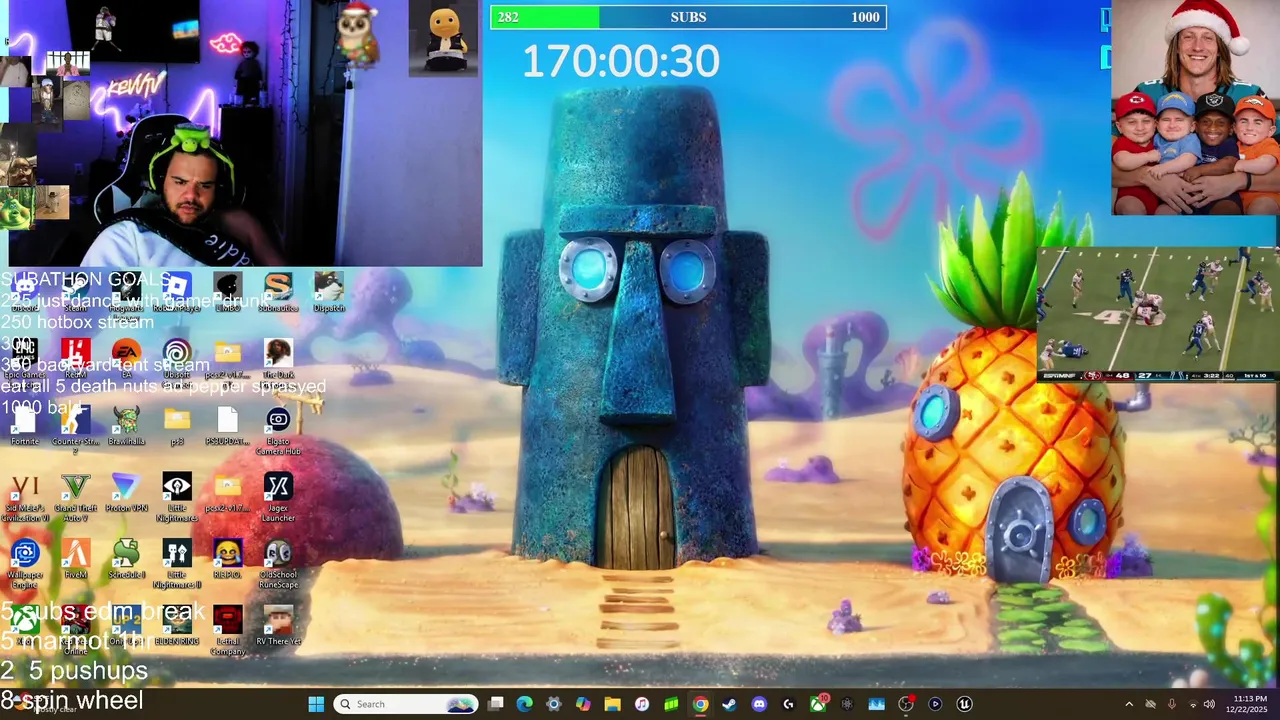Open Settings gear in the taskbar
Screen dimensions: 1280x720
[x=554, y=704]
